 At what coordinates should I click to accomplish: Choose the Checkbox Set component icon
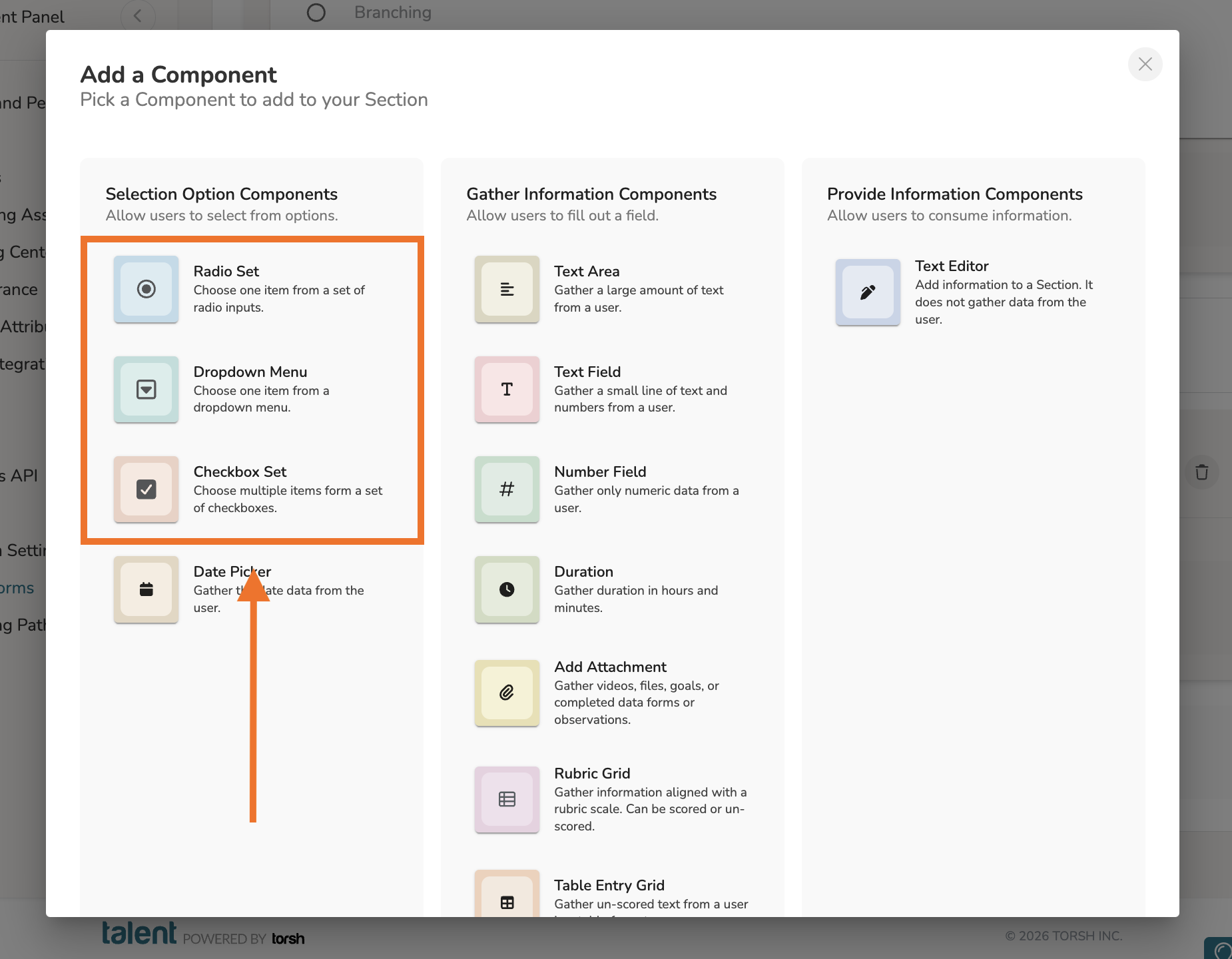pyautogui.click(x=146, y=489)
